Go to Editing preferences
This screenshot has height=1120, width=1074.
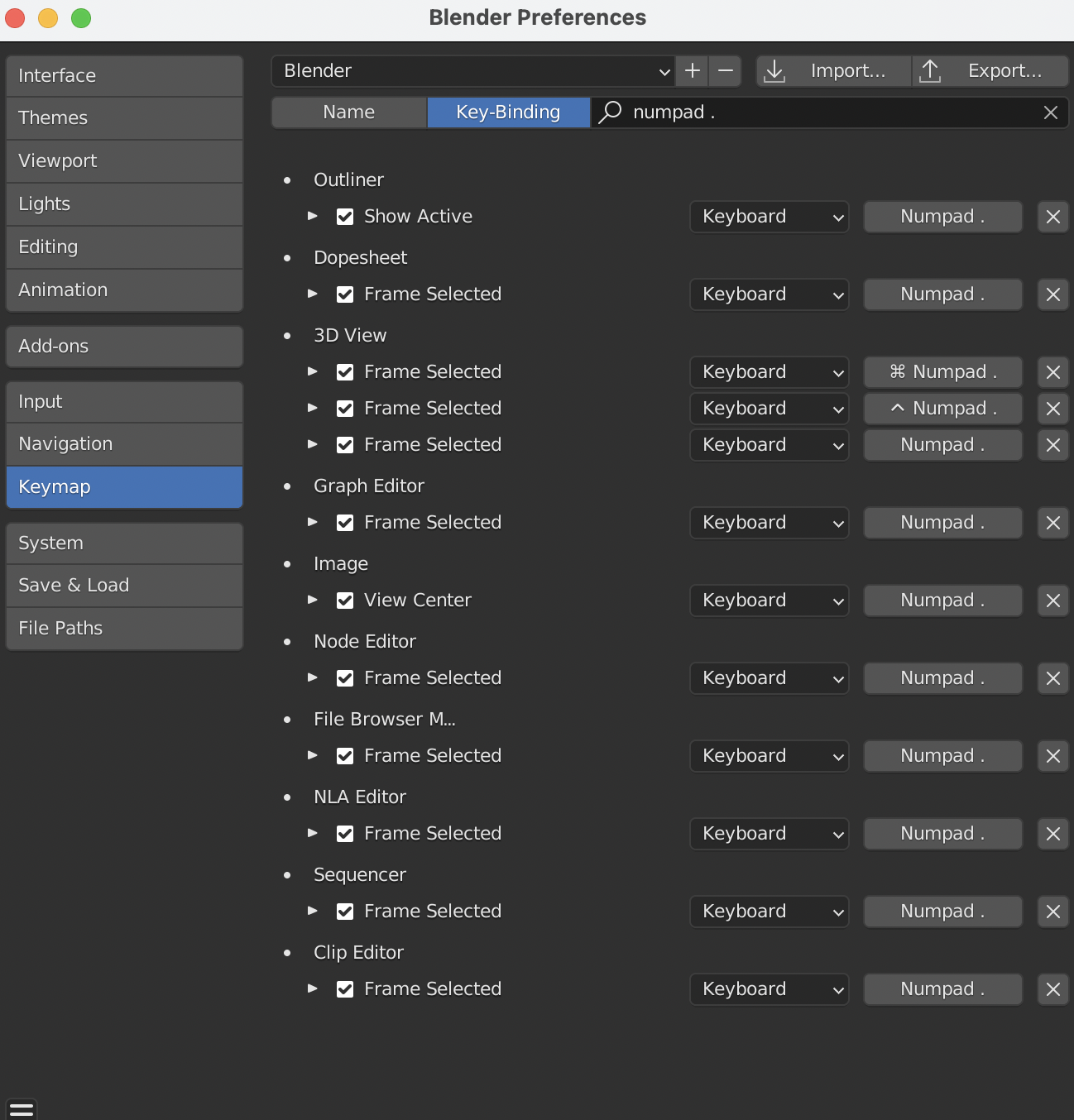click(x=125, y=247)
